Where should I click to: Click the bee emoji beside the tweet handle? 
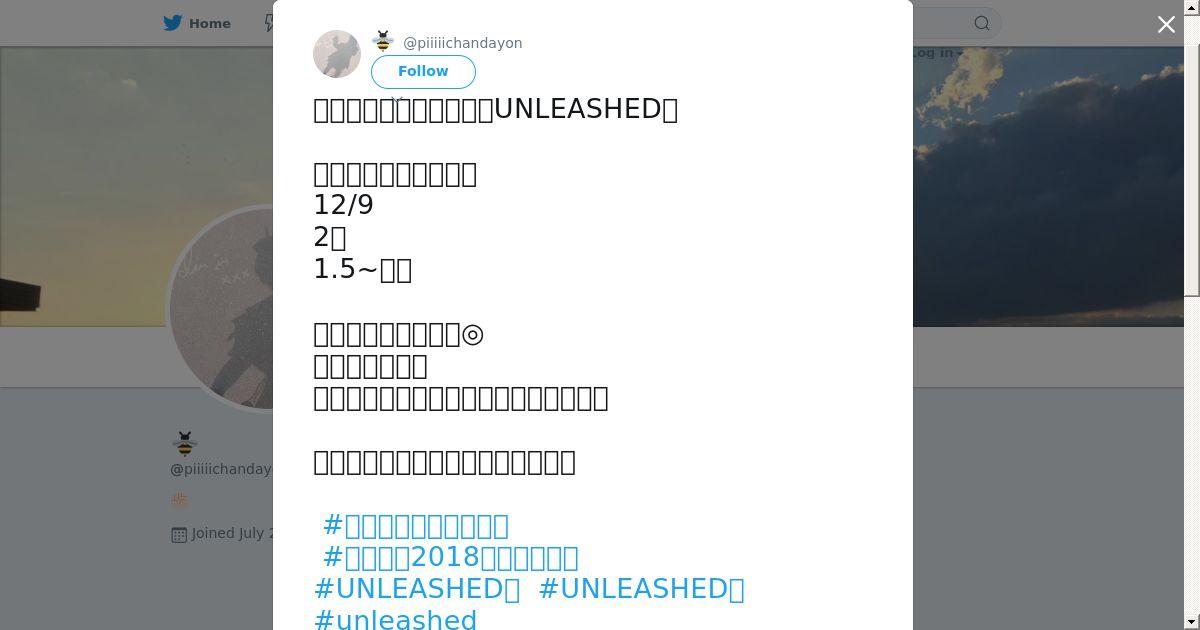click(383, 42)
